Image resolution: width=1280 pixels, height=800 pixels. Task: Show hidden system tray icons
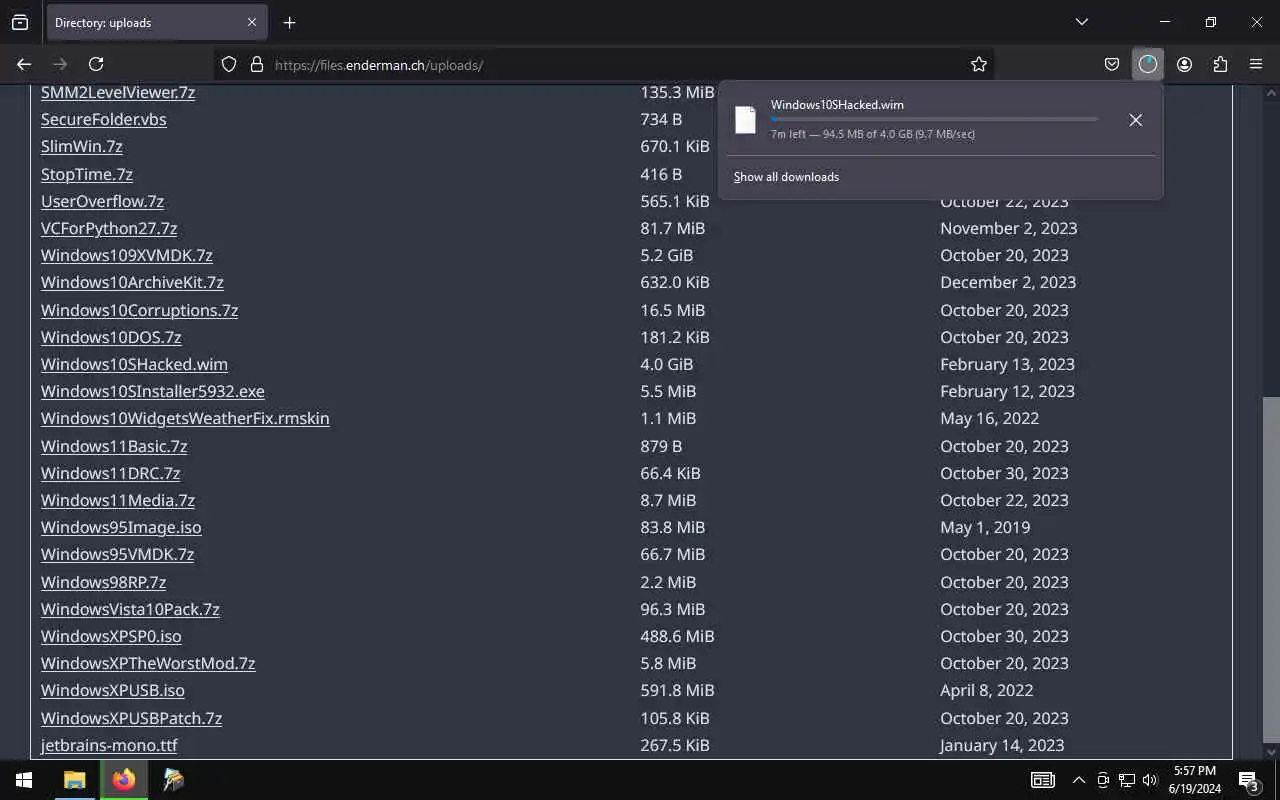[1079, 780]
